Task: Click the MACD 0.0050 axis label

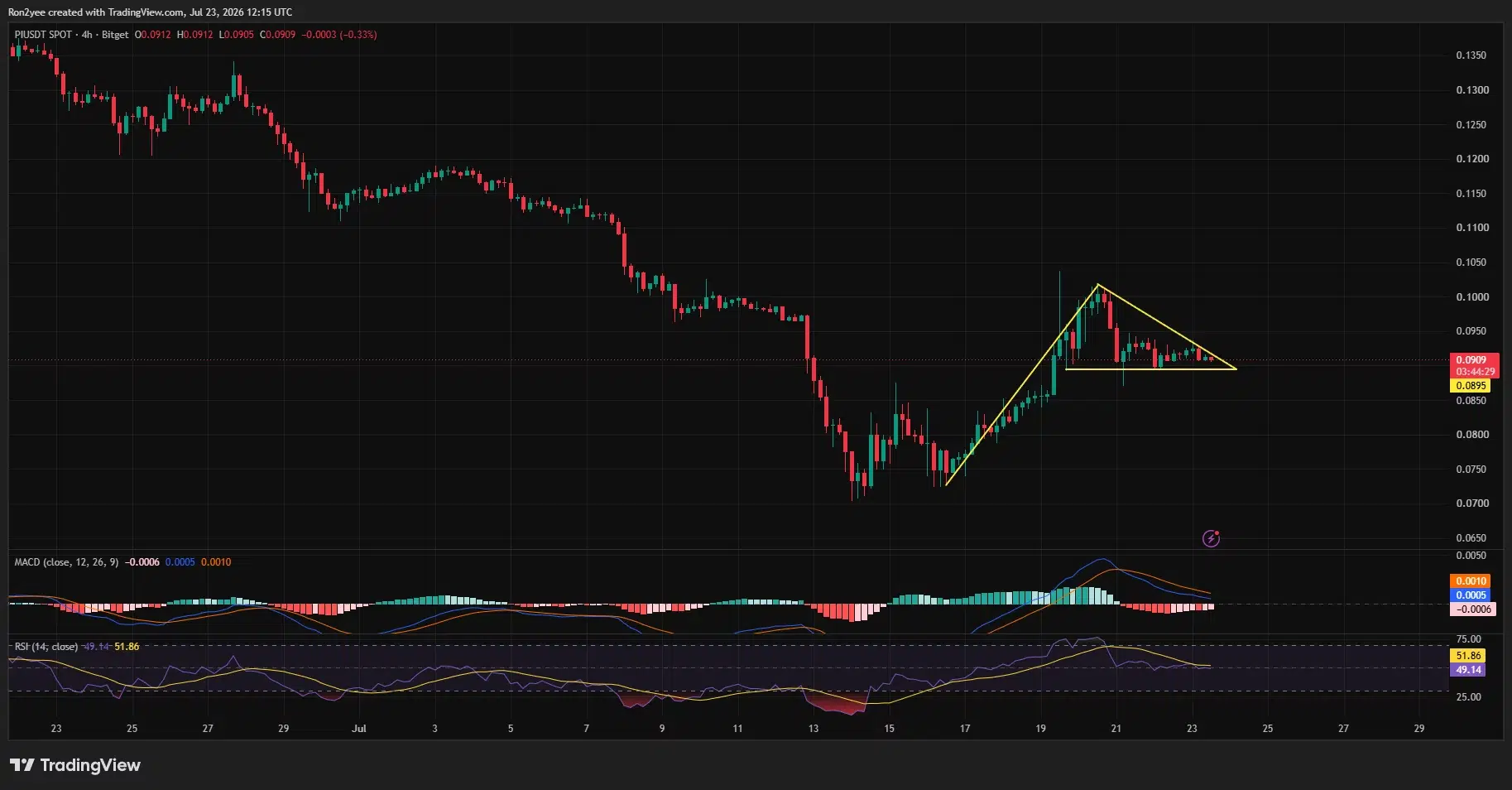Action: 1471,556
